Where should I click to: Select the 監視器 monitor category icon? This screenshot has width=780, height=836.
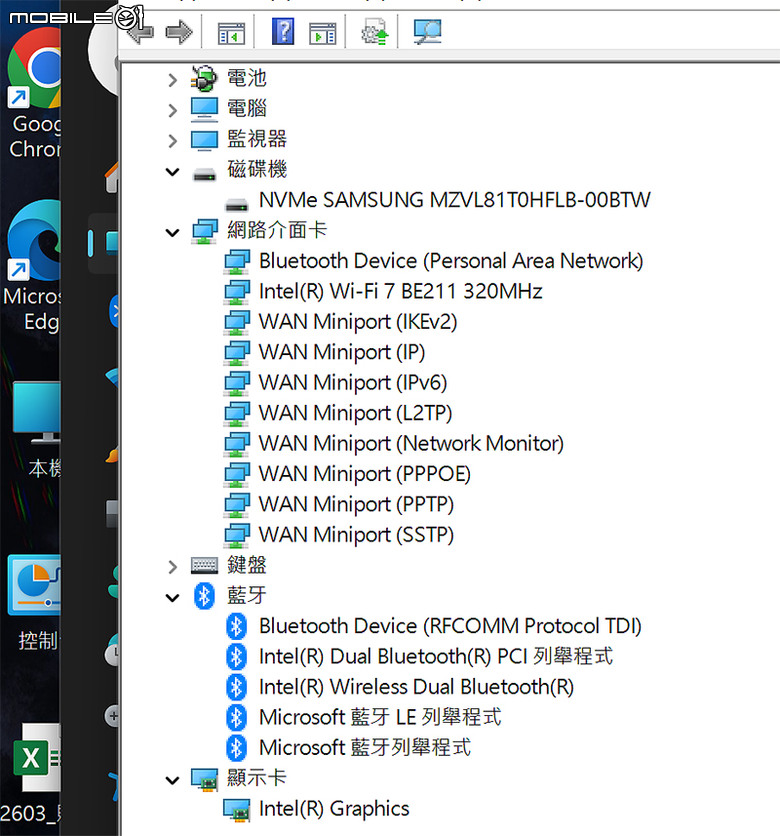205,140
